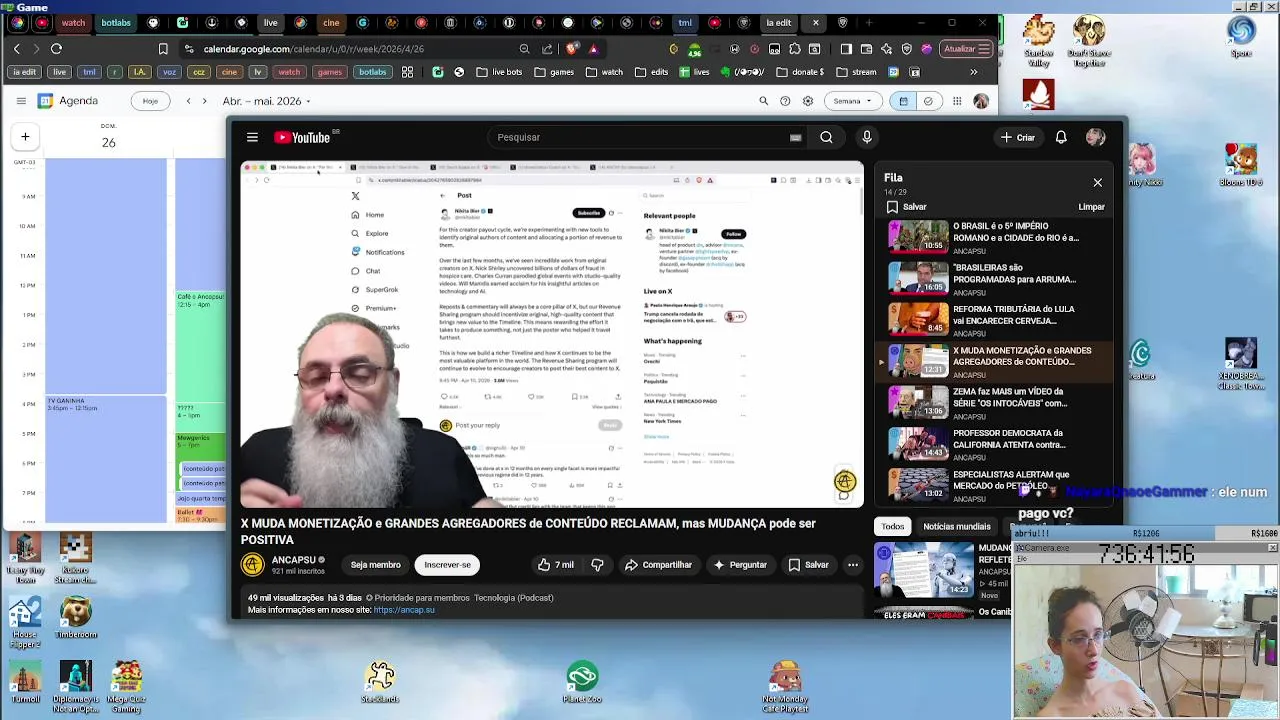This screenshot has width=1280, height=720.
Task: Click the zoom magnifier in the address bar
Action: coord(524,49)
